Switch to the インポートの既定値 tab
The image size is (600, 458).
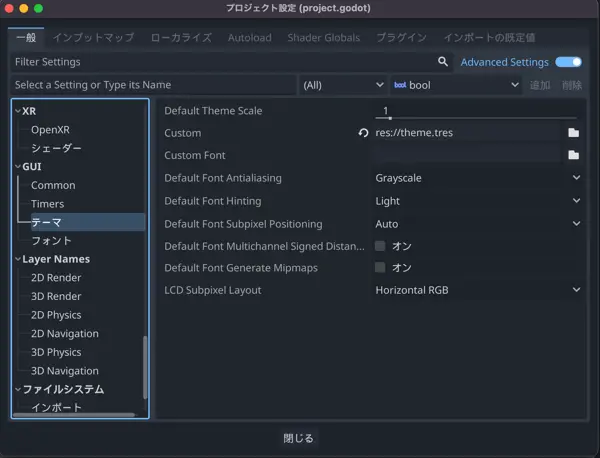pyautogui.click(x=489, y=37)
